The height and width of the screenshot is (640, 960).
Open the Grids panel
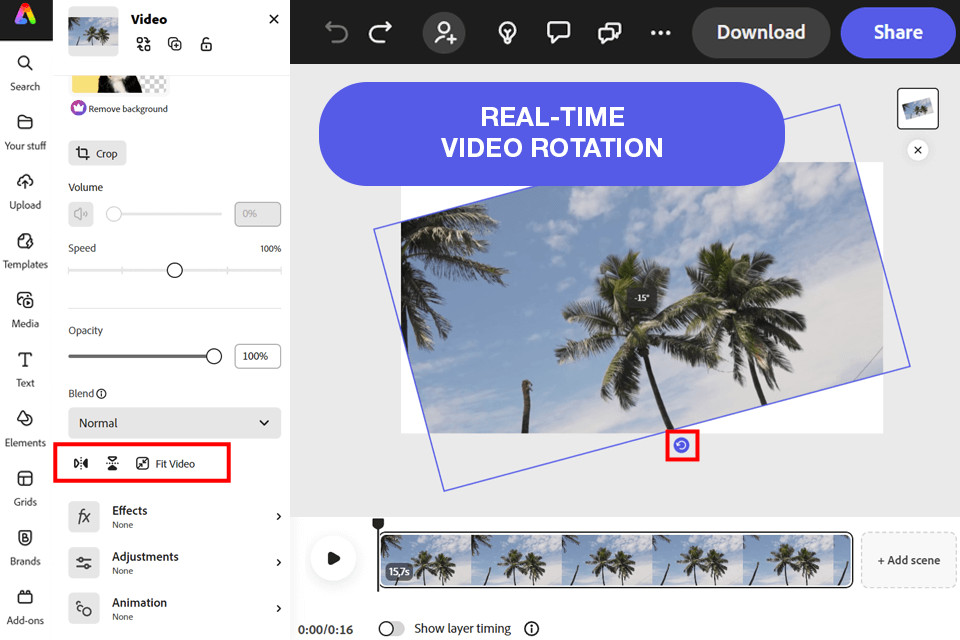pos(25,489)
